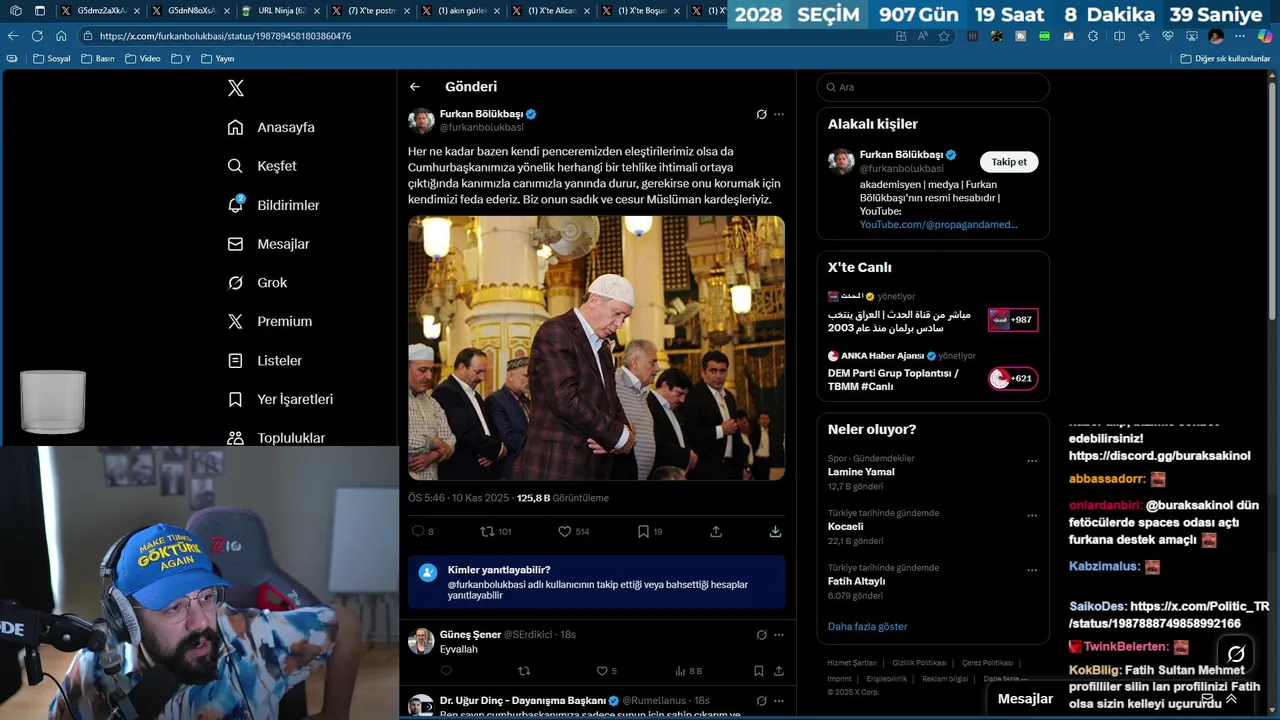
Task: Add this page to favorites (star icon)
Action: tap(944, 36)
